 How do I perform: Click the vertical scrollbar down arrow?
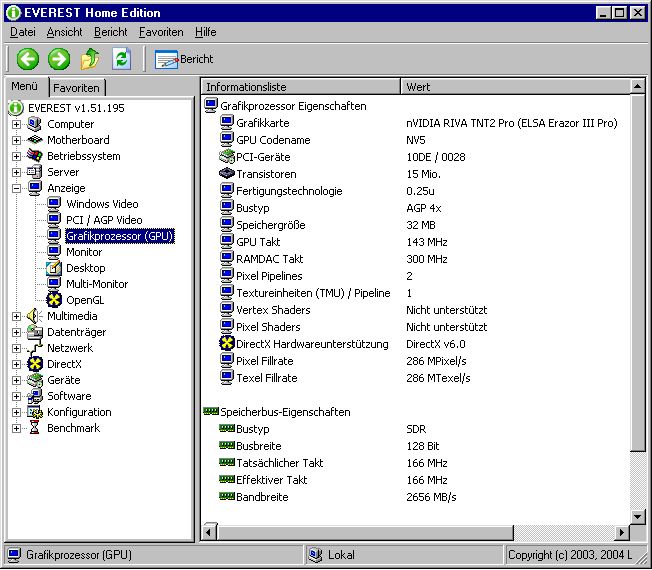(x=637, y=517)
